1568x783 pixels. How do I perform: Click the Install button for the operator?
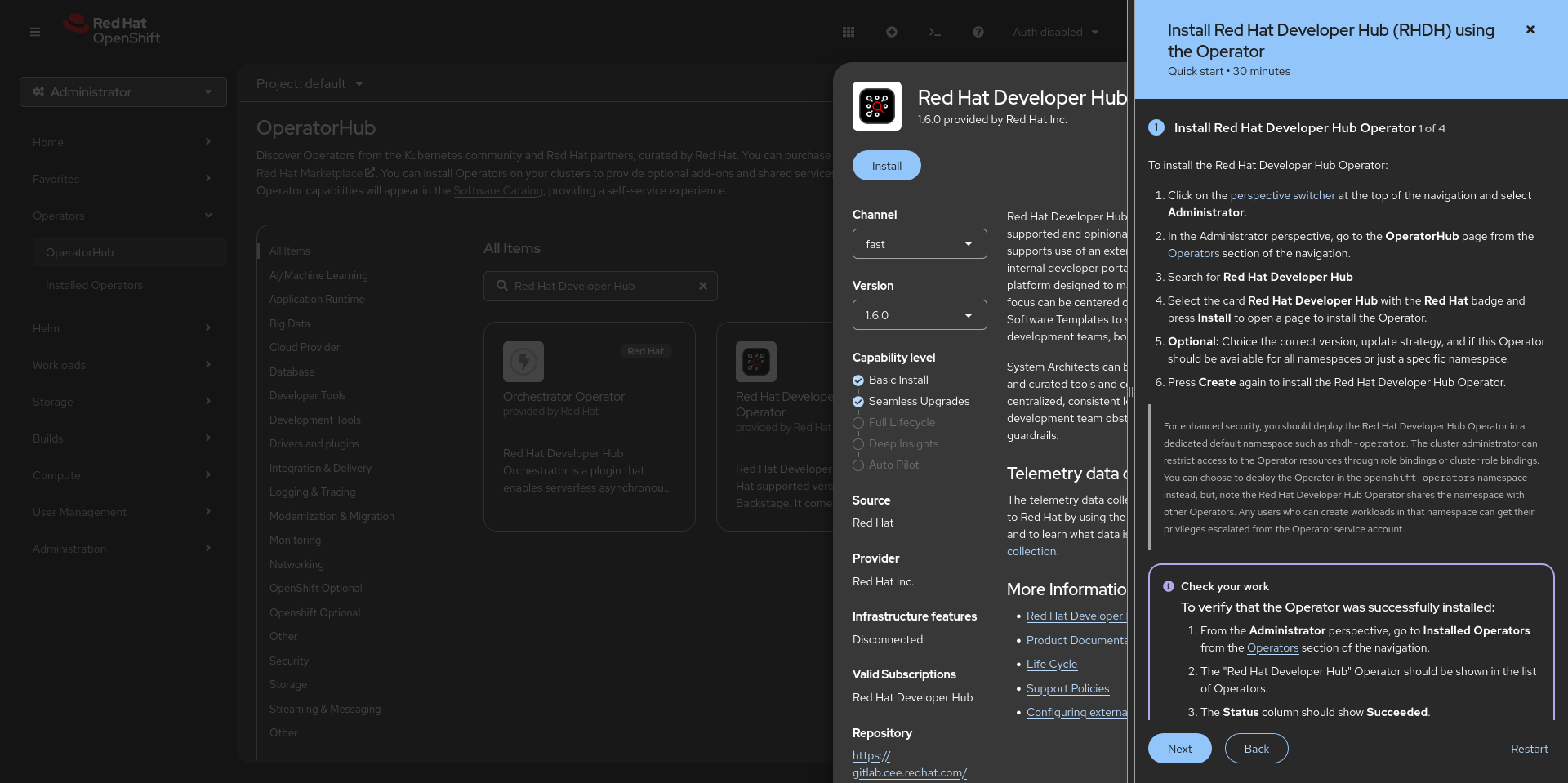(887, 166)
